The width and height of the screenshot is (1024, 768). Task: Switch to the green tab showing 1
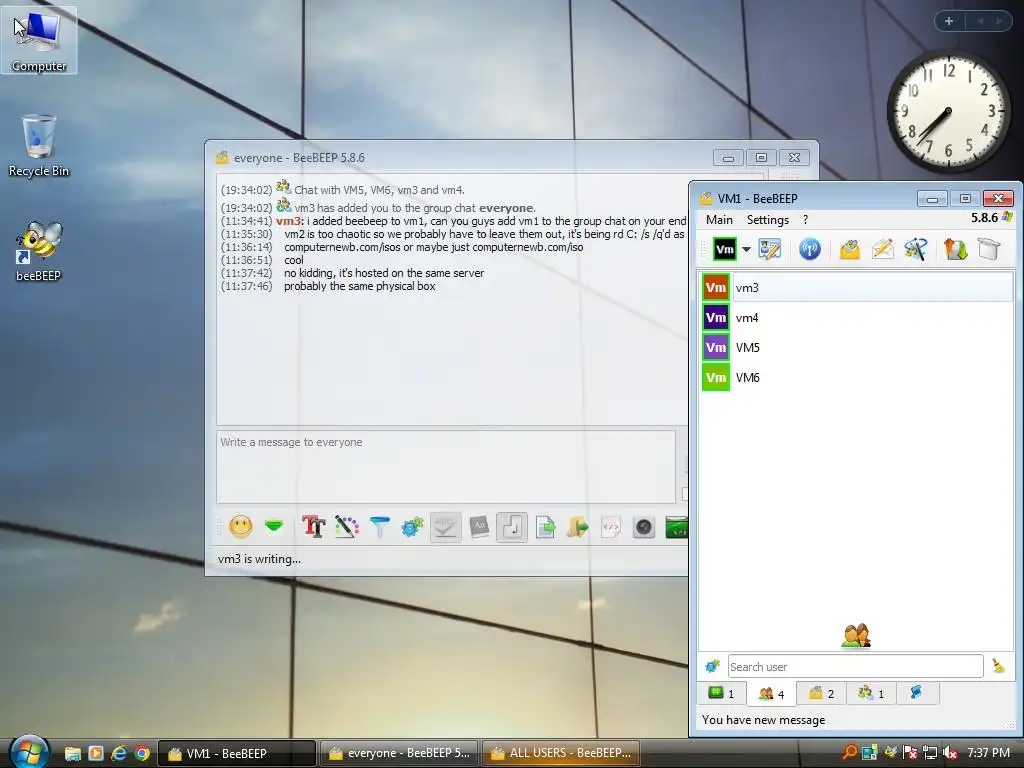tap(722, 694)
